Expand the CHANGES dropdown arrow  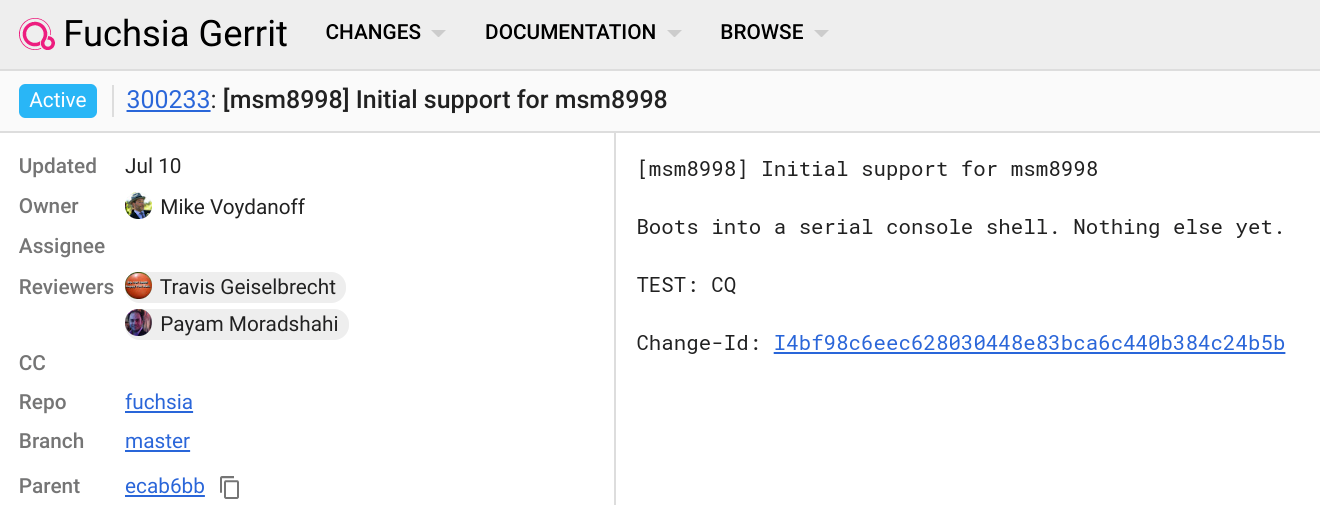[x=438, y=33]
